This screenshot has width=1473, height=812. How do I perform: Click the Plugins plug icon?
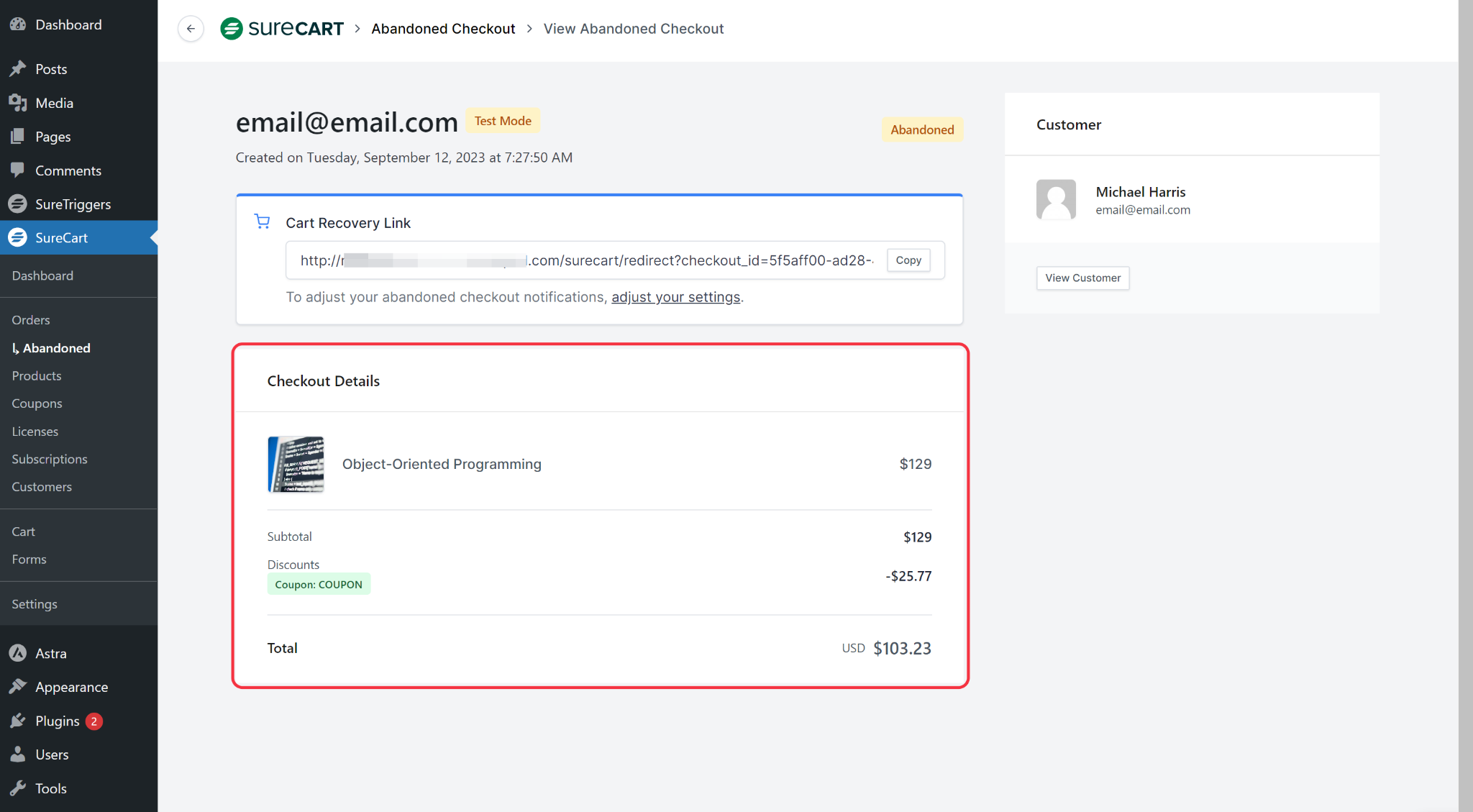point(18,721)
